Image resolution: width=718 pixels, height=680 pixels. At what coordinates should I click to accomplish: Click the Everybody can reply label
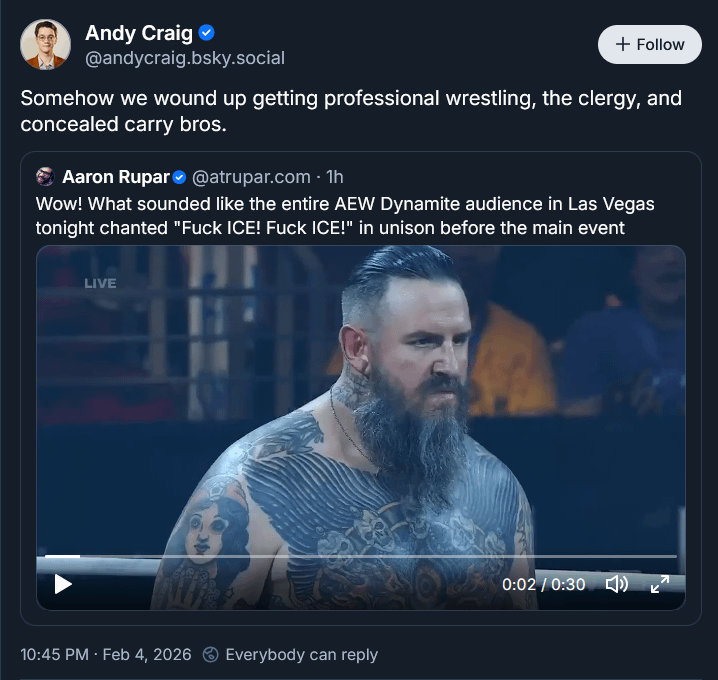pyautogui.click(x=302, y=655)
